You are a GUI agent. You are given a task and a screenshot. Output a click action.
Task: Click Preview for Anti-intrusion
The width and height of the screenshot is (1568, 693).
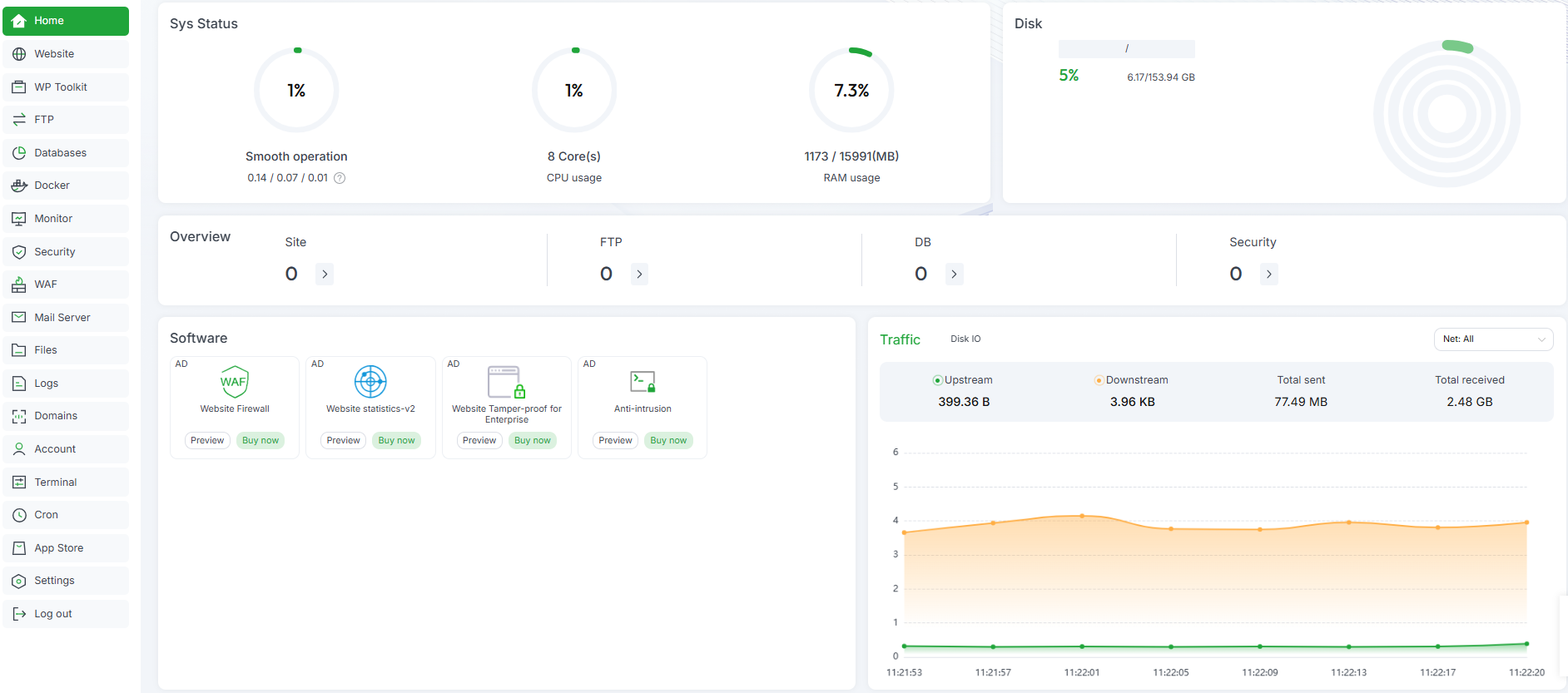(x=615, y=441)
